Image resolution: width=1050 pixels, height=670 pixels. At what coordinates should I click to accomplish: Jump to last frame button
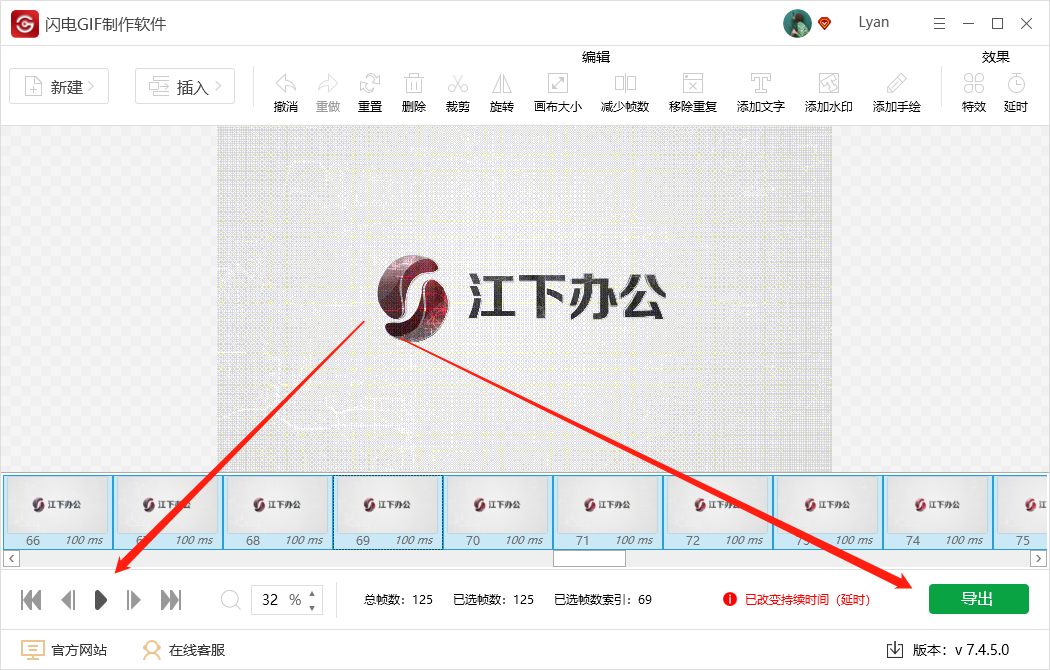pyautogui.click(x=171, y=600)
